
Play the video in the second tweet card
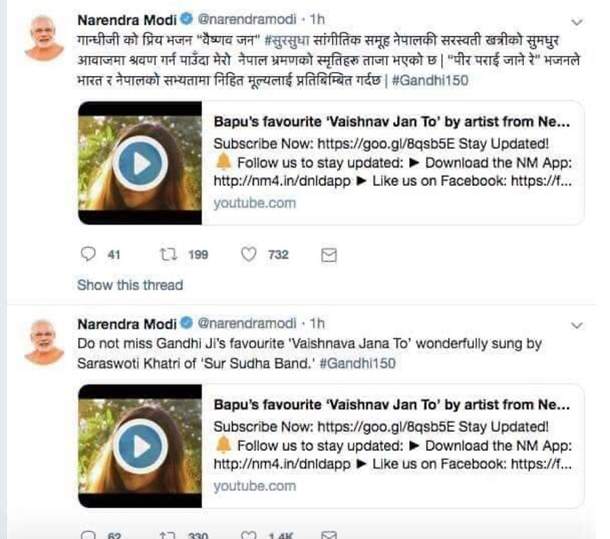tap(141, 446)
